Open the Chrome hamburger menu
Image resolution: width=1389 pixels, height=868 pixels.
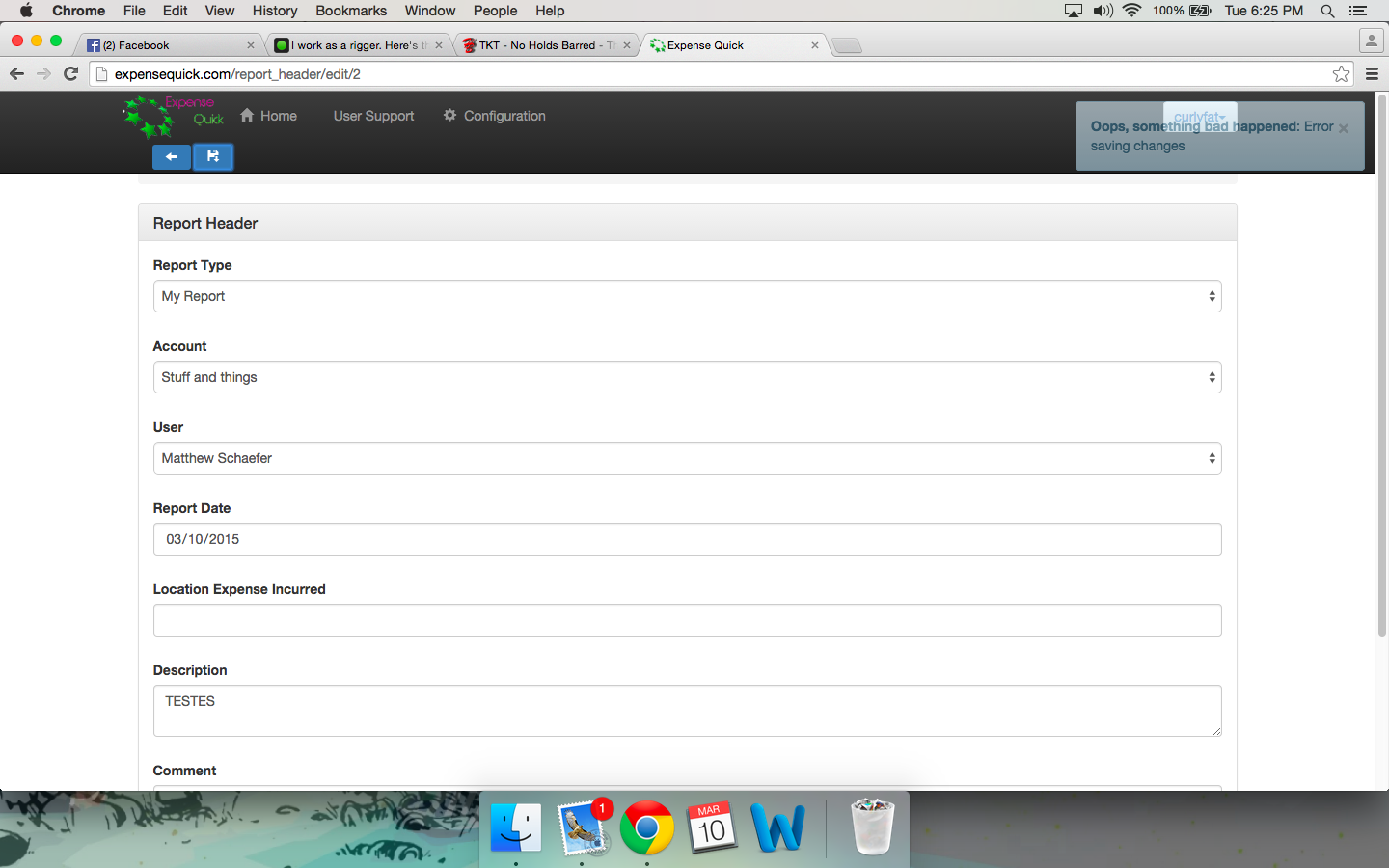pyautogui.click(x=1372, y=74)
